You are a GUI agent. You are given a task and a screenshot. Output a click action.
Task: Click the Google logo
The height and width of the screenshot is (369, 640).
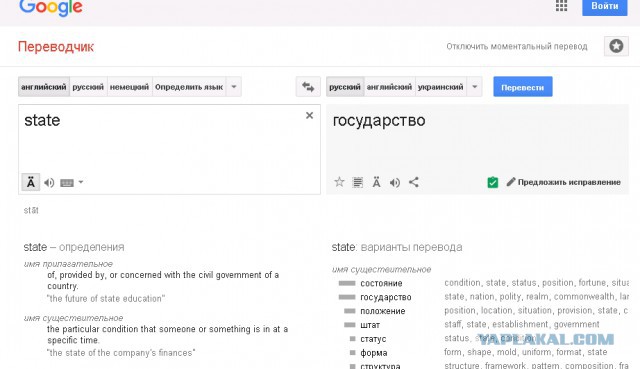click(x=51, y=7)
